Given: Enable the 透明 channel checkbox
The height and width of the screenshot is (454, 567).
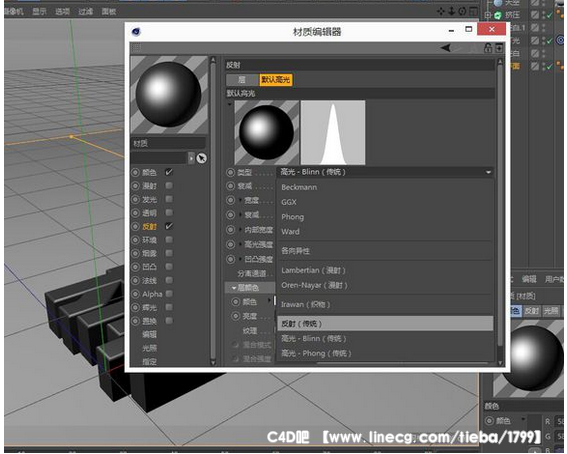Looking at the screenshot, I should [x=169, y=213].
